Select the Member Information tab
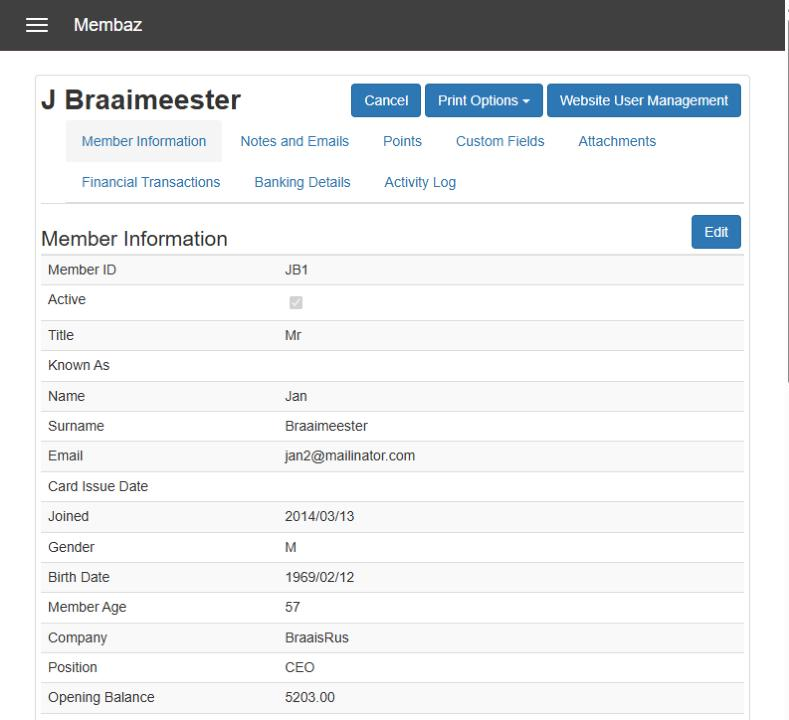The height and width of the screenshot is (720, 789). (x=144, y=141)
